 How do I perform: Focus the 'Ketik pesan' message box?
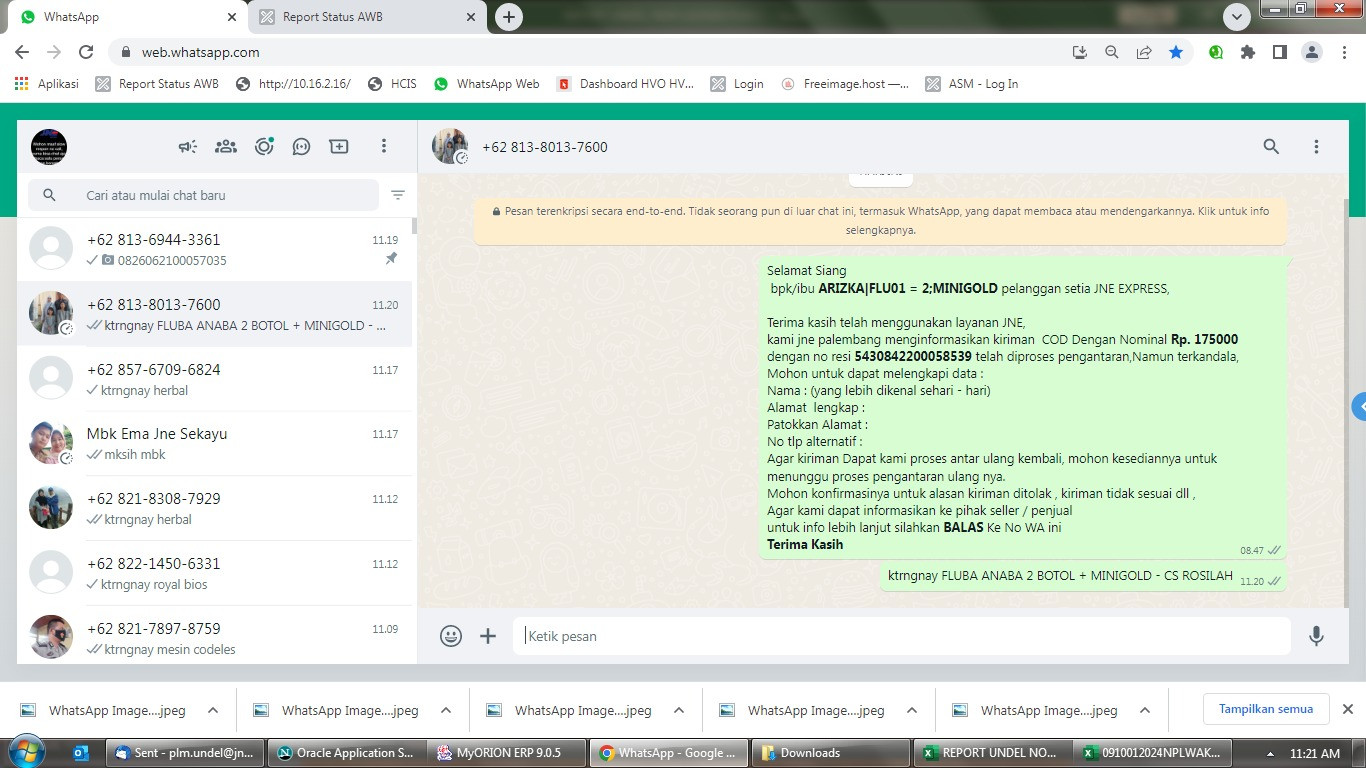coord(901,636)
